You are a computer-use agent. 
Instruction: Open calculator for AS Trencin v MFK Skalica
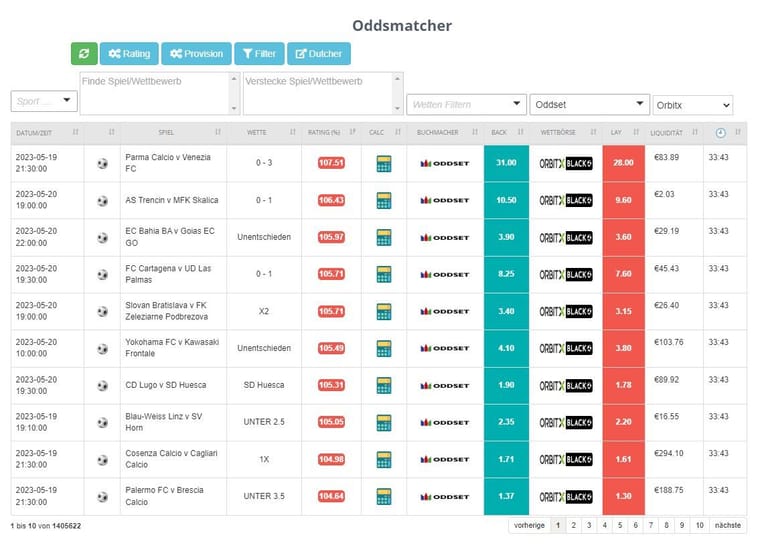pyautogui.click(x=384, y=200)
